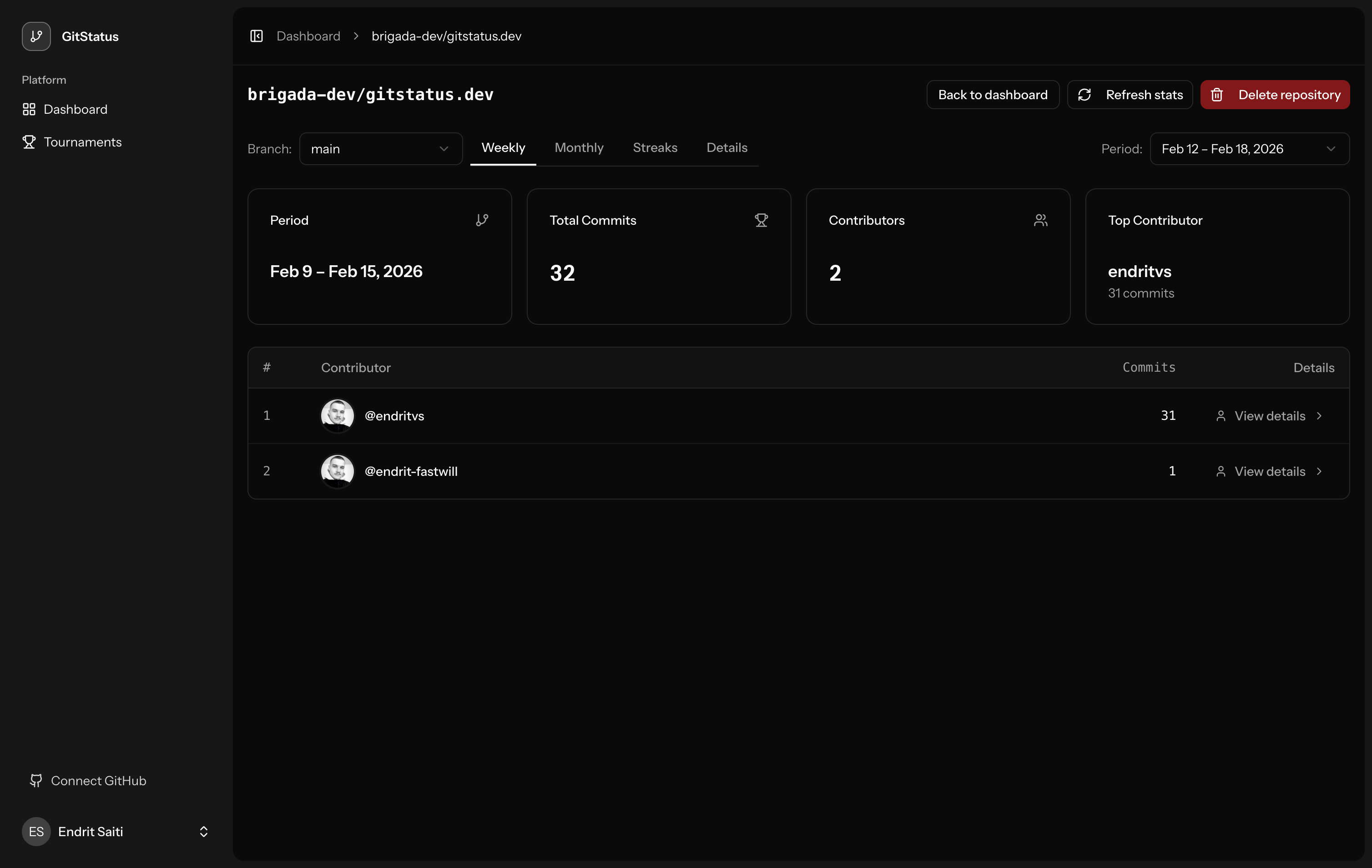Switch to the Monthly tab
This screenshot has width=1372, height=868.
pyautogui.click(x=578, y=147)
